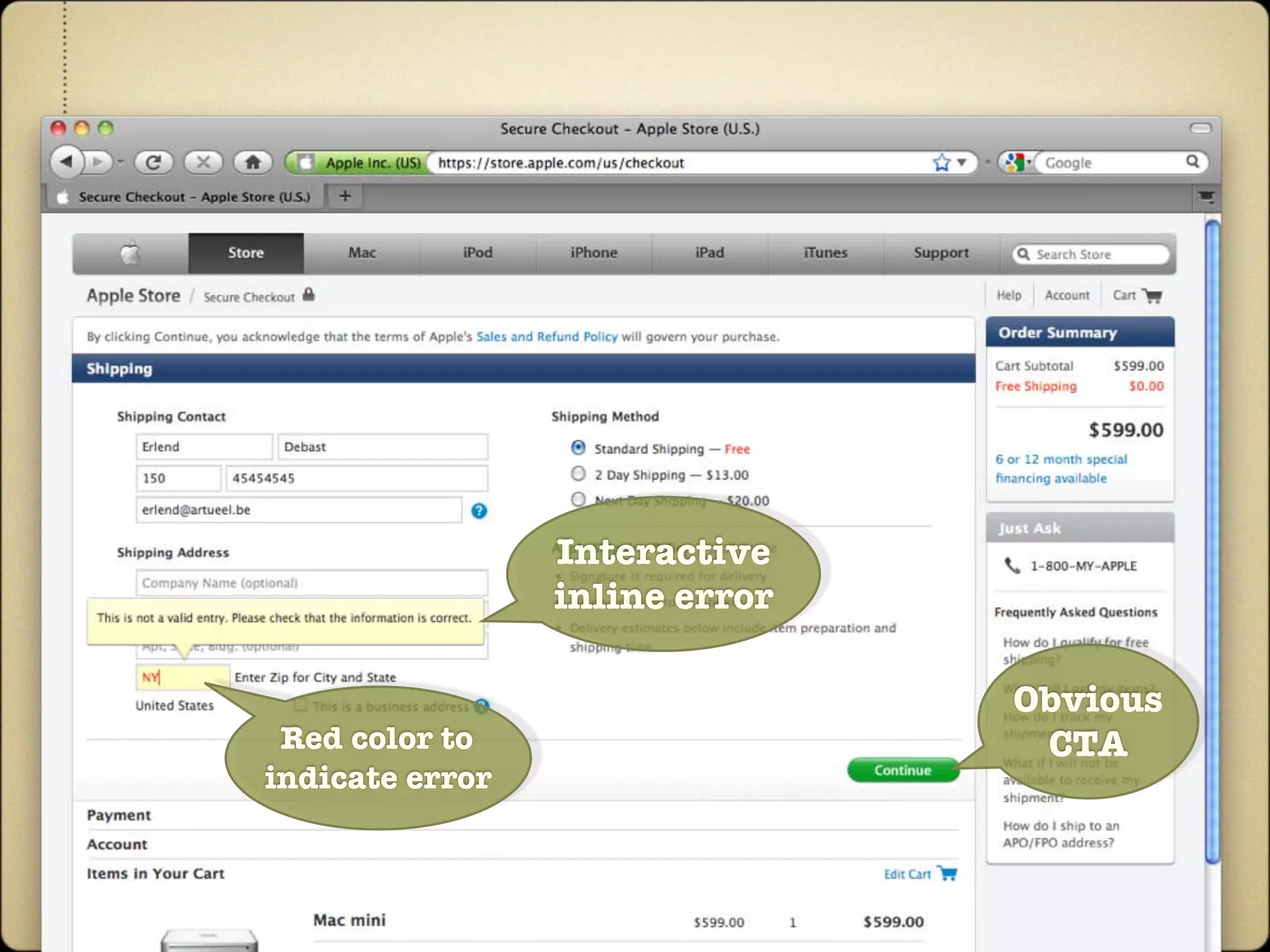Click the phone field containing 45454545
1270x952 pixels.
pos(357,478)
